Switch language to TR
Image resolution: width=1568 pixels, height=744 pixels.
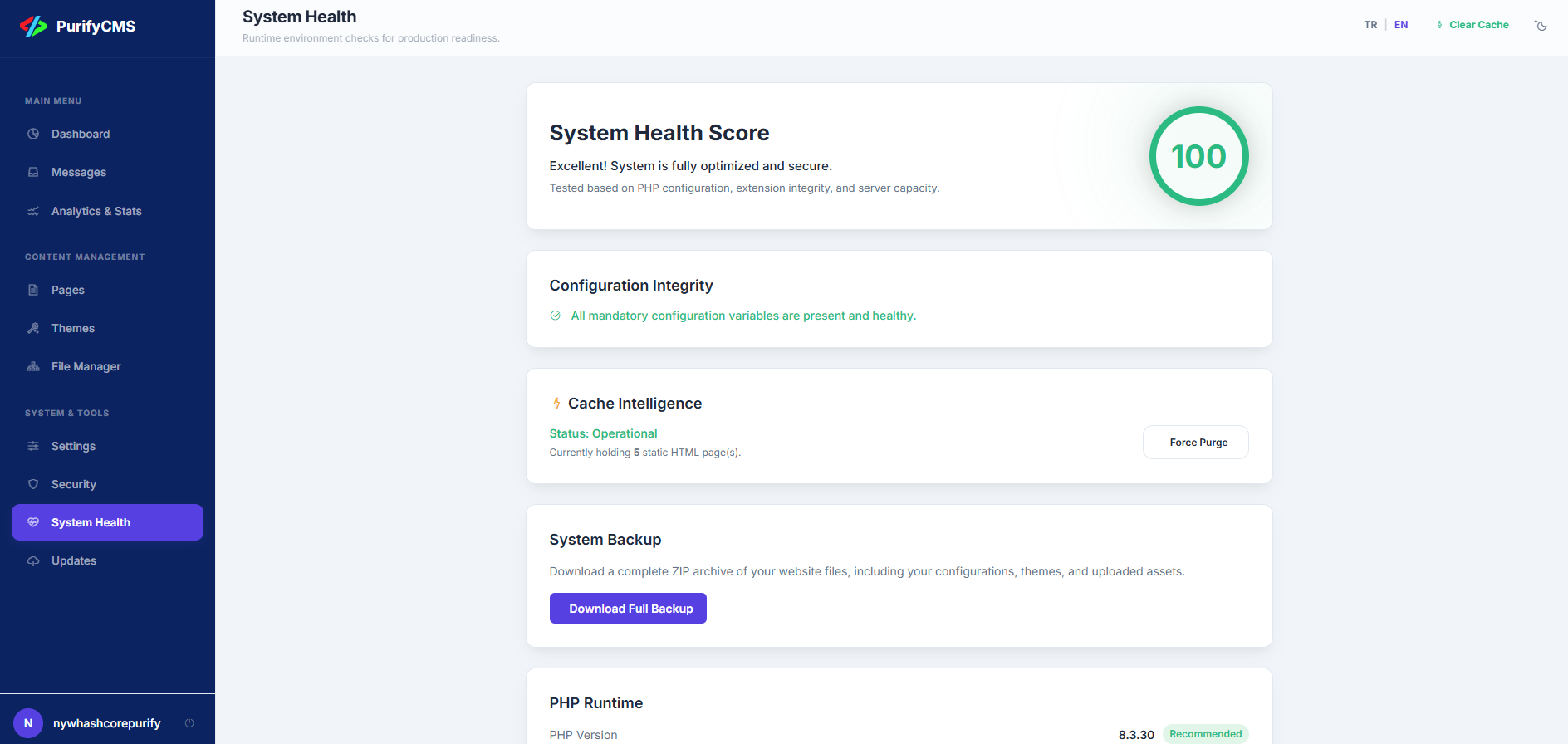point(1370,25)
